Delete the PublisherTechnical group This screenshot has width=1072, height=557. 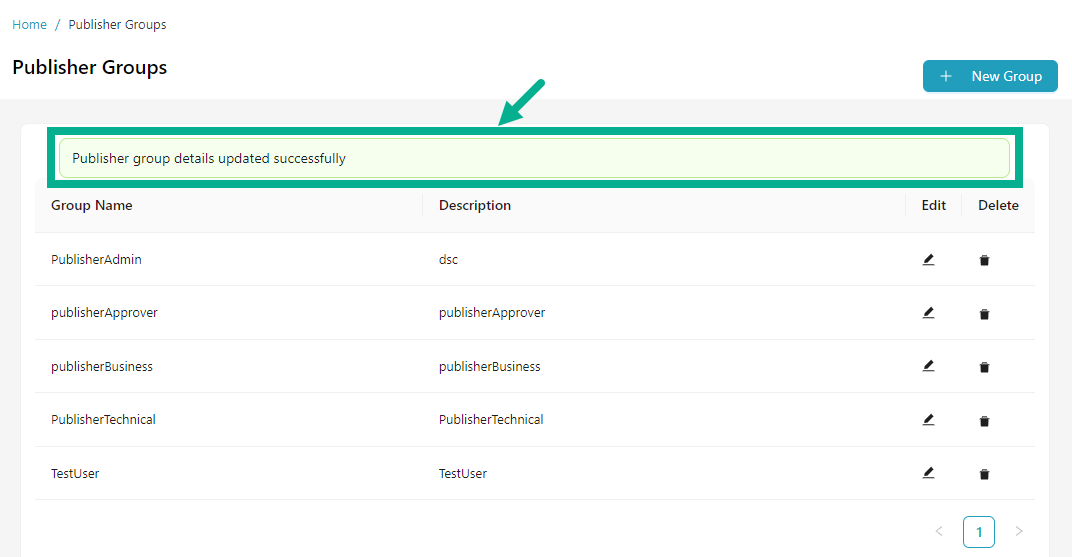pos(984,421)
